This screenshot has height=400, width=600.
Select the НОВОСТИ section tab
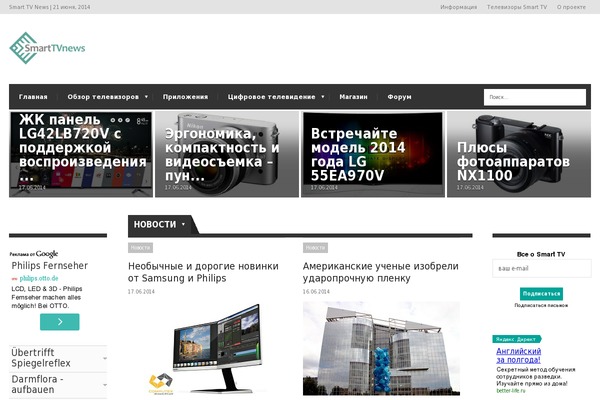point(155,224)
